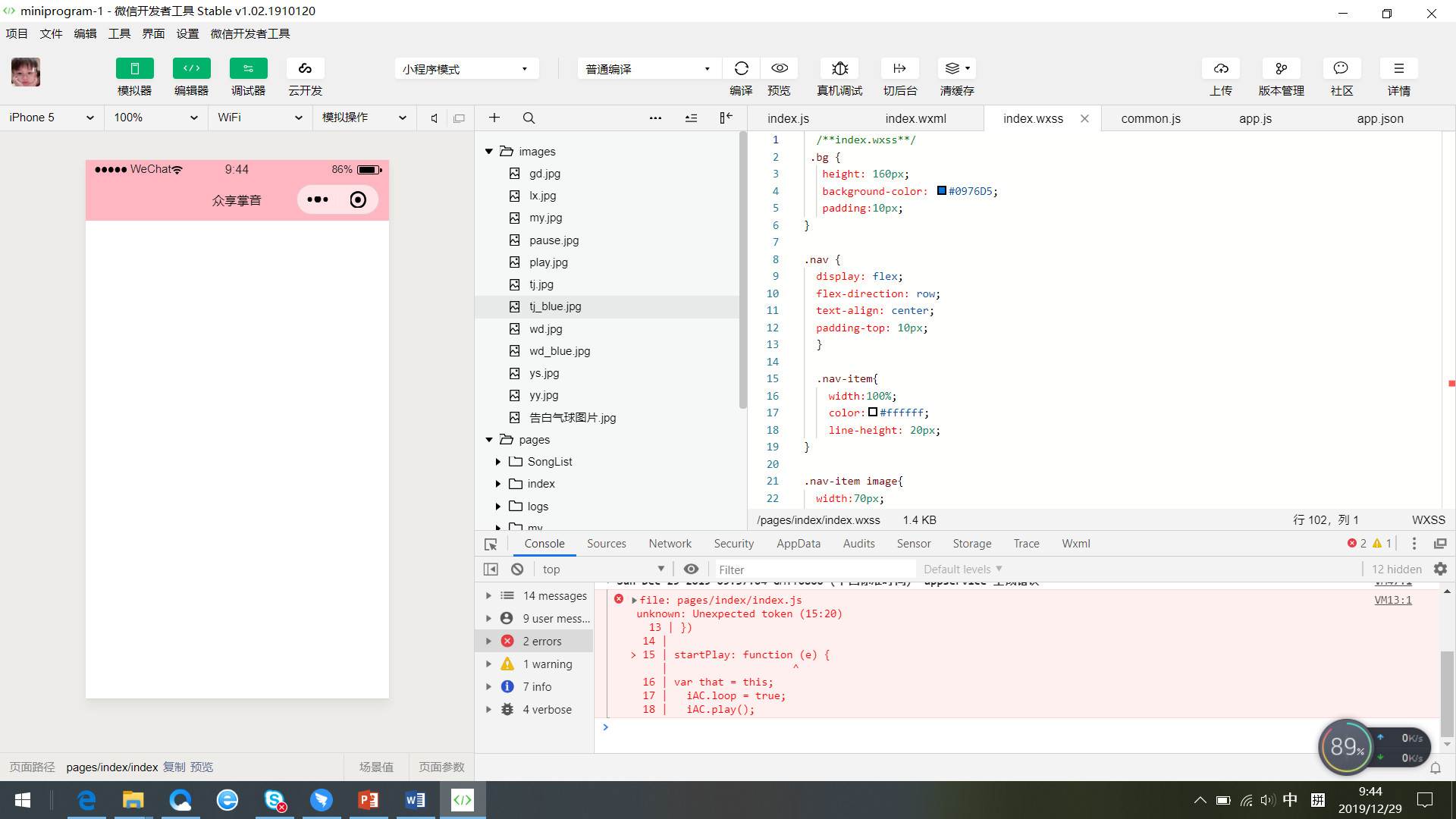
Task: Switch to the app.json tab
Action: [x=1379, y=118]
